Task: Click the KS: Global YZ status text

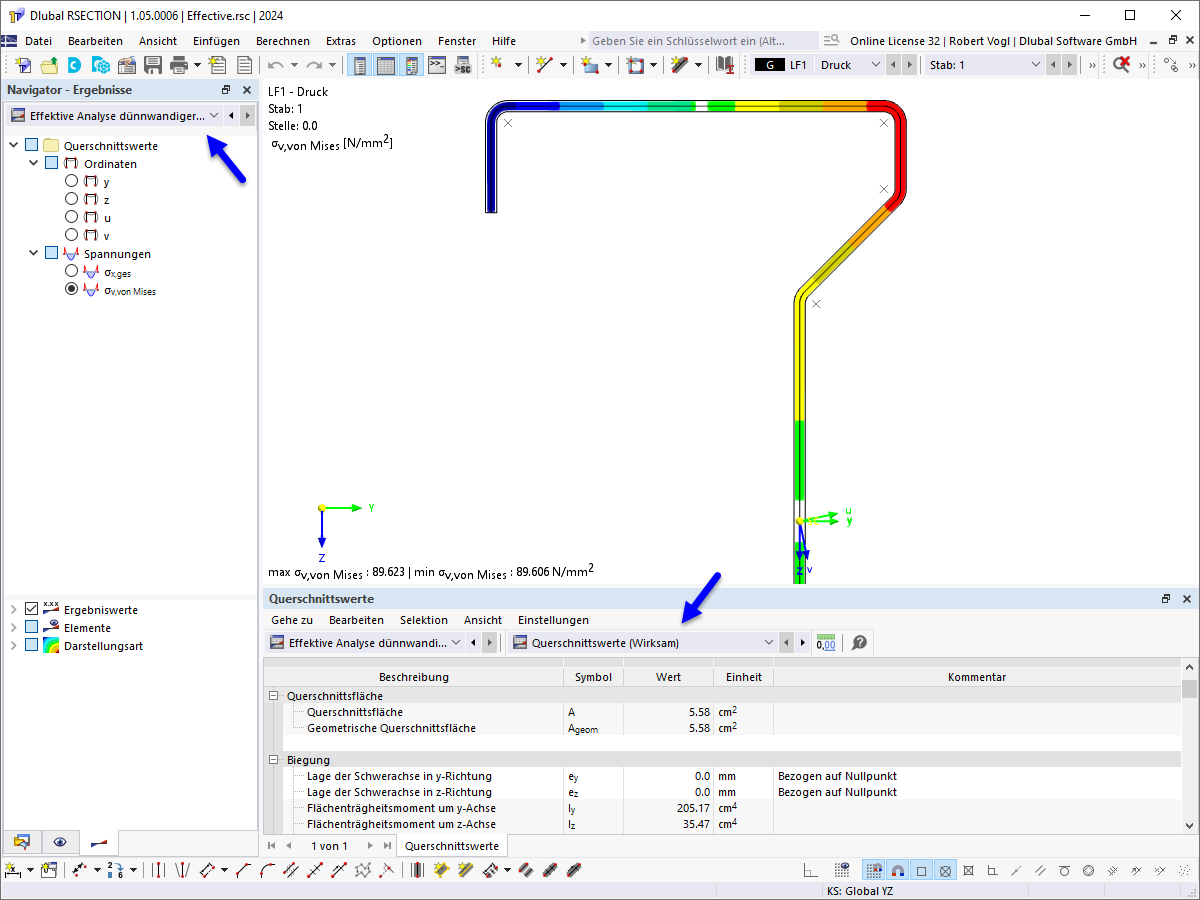Action: [860, 891]
